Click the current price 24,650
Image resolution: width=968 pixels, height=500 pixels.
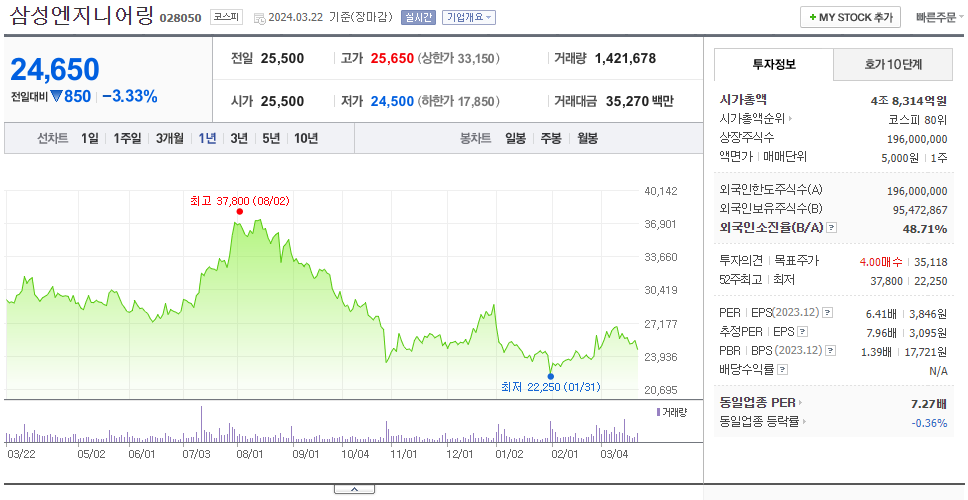(x=54, y=70)
